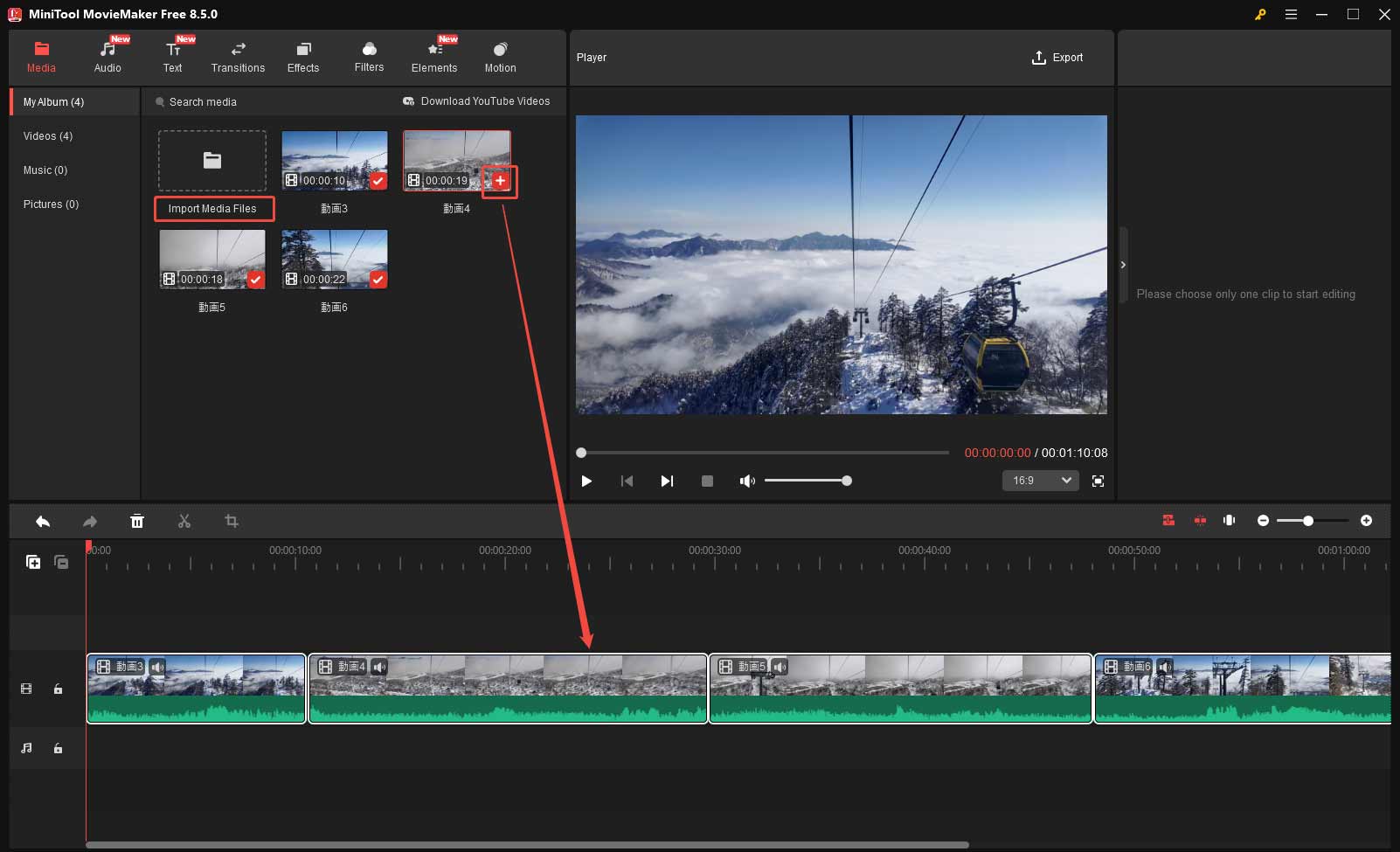Toggle full screen preview in the Player

1098,481
